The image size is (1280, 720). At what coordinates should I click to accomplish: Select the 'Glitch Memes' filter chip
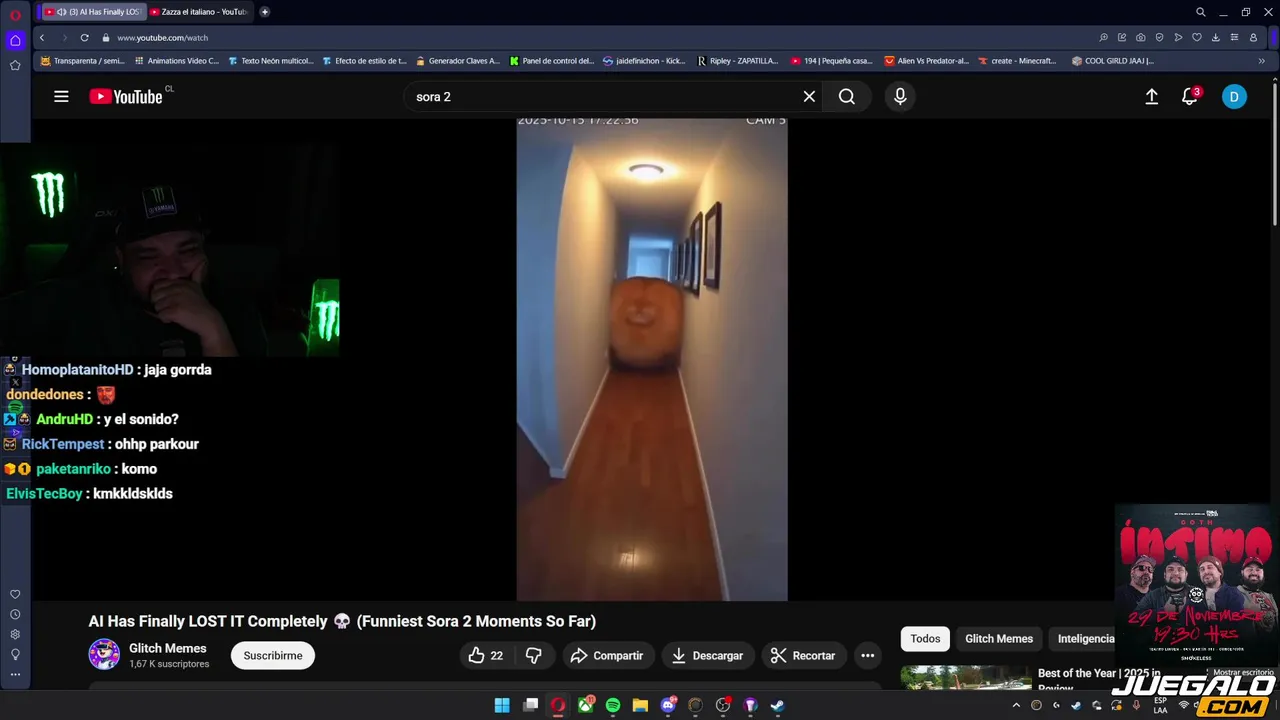pos(999,638)
